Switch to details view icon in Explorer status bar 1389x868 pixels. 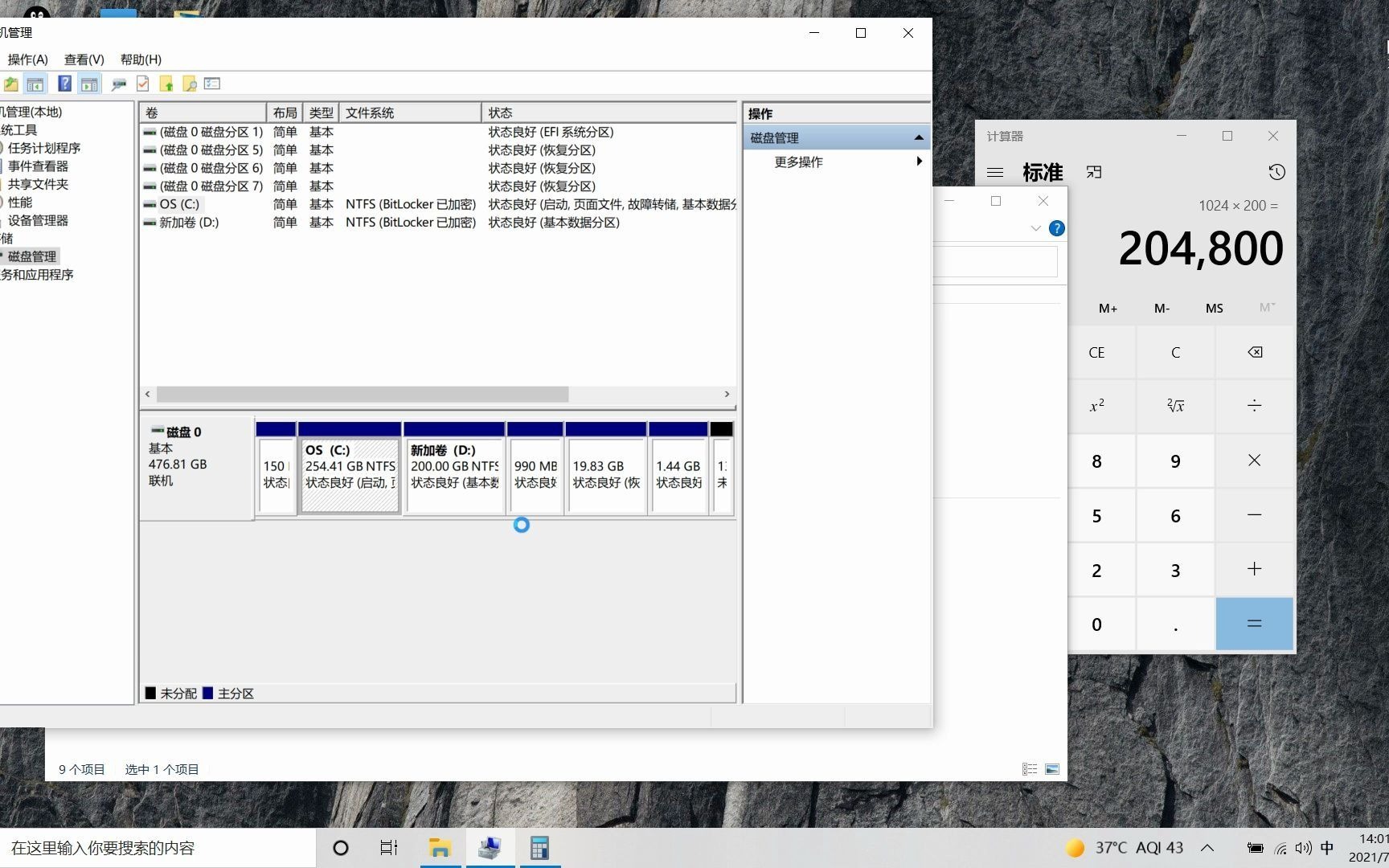pyautogui.click(x=1030, y=769)
